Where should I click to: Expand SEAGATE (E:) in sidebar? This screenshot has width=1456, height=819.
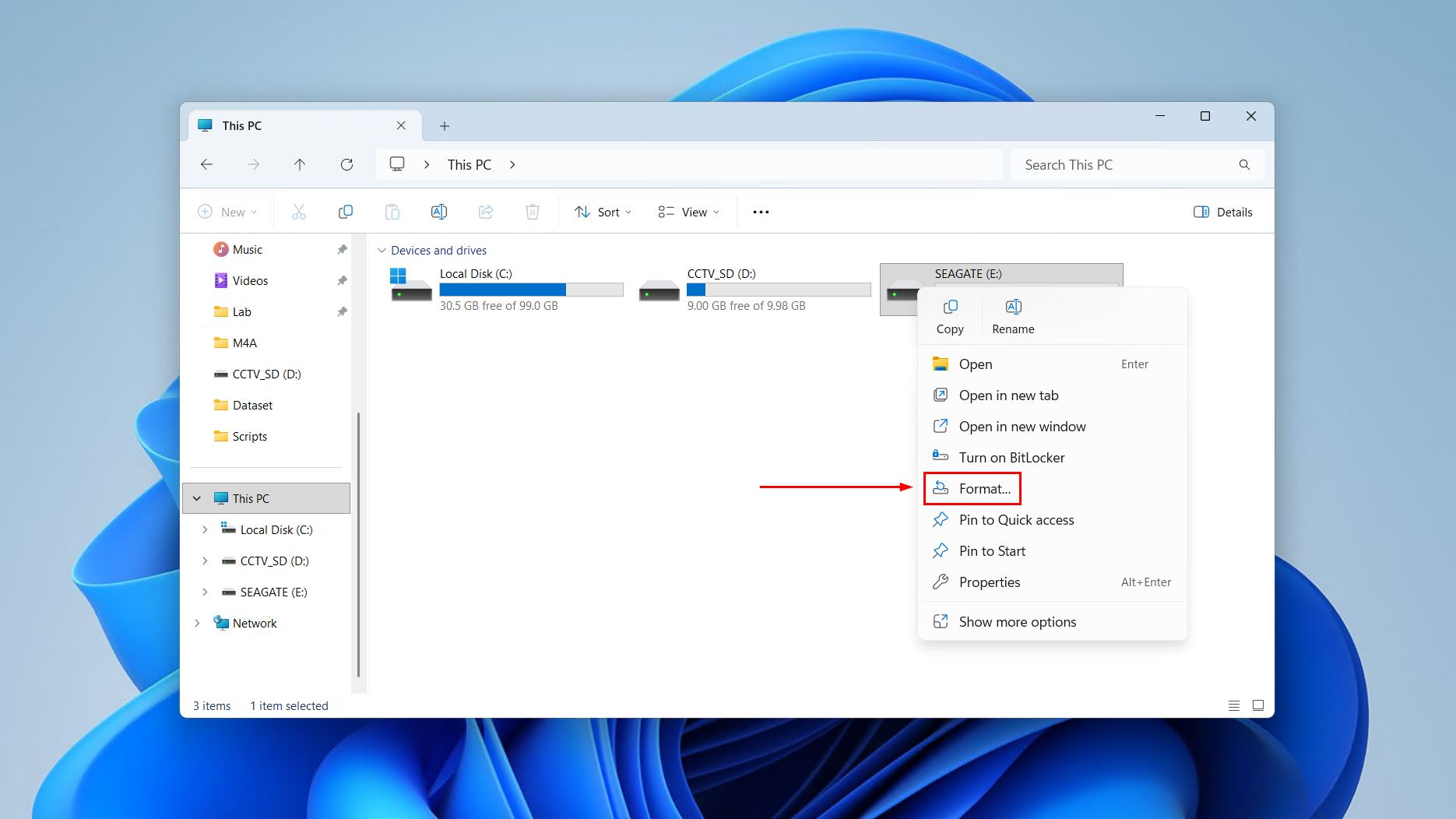[x=205, y=592]
